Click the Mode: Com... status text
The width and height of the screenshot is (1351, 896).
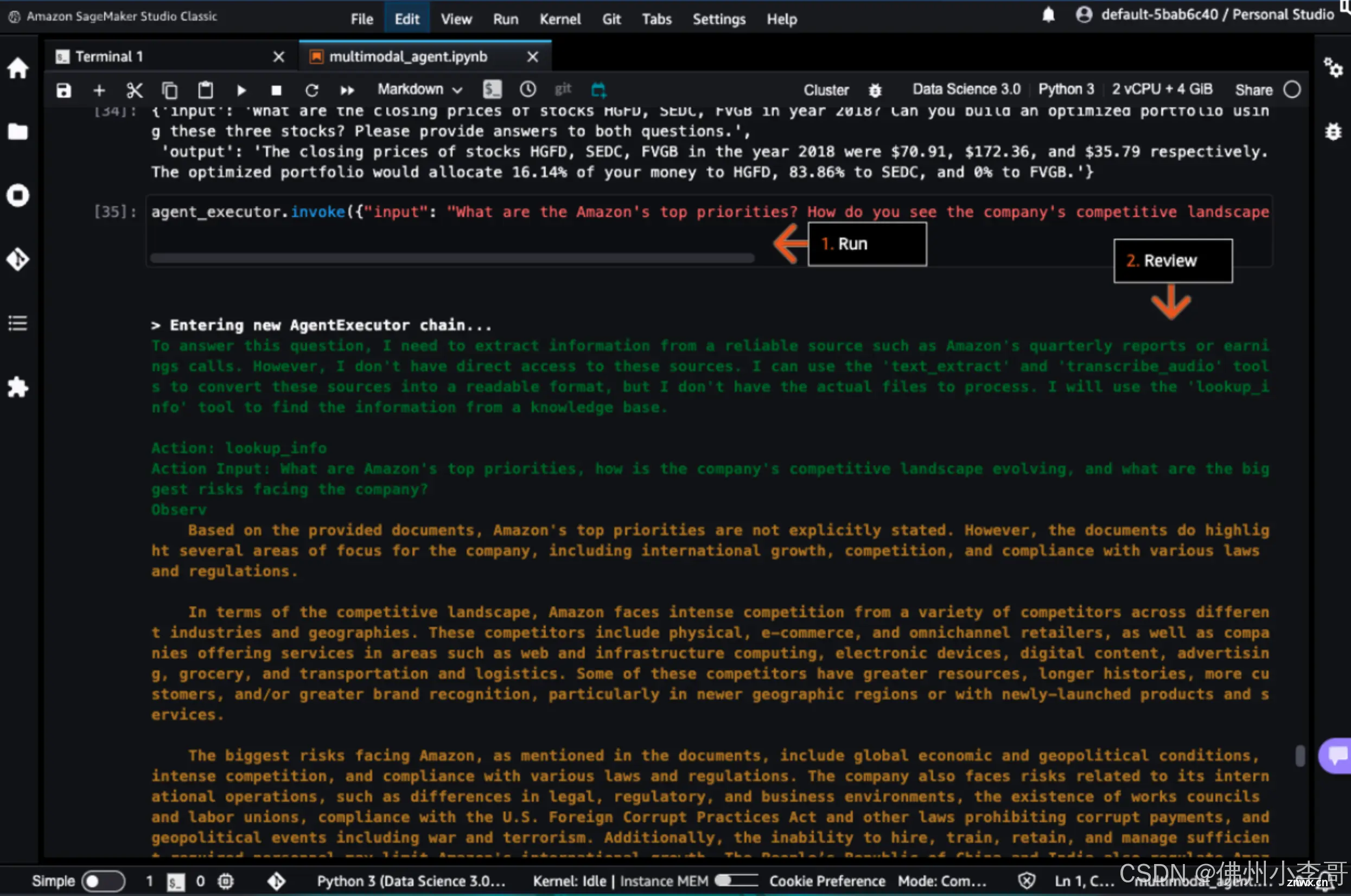942,881
